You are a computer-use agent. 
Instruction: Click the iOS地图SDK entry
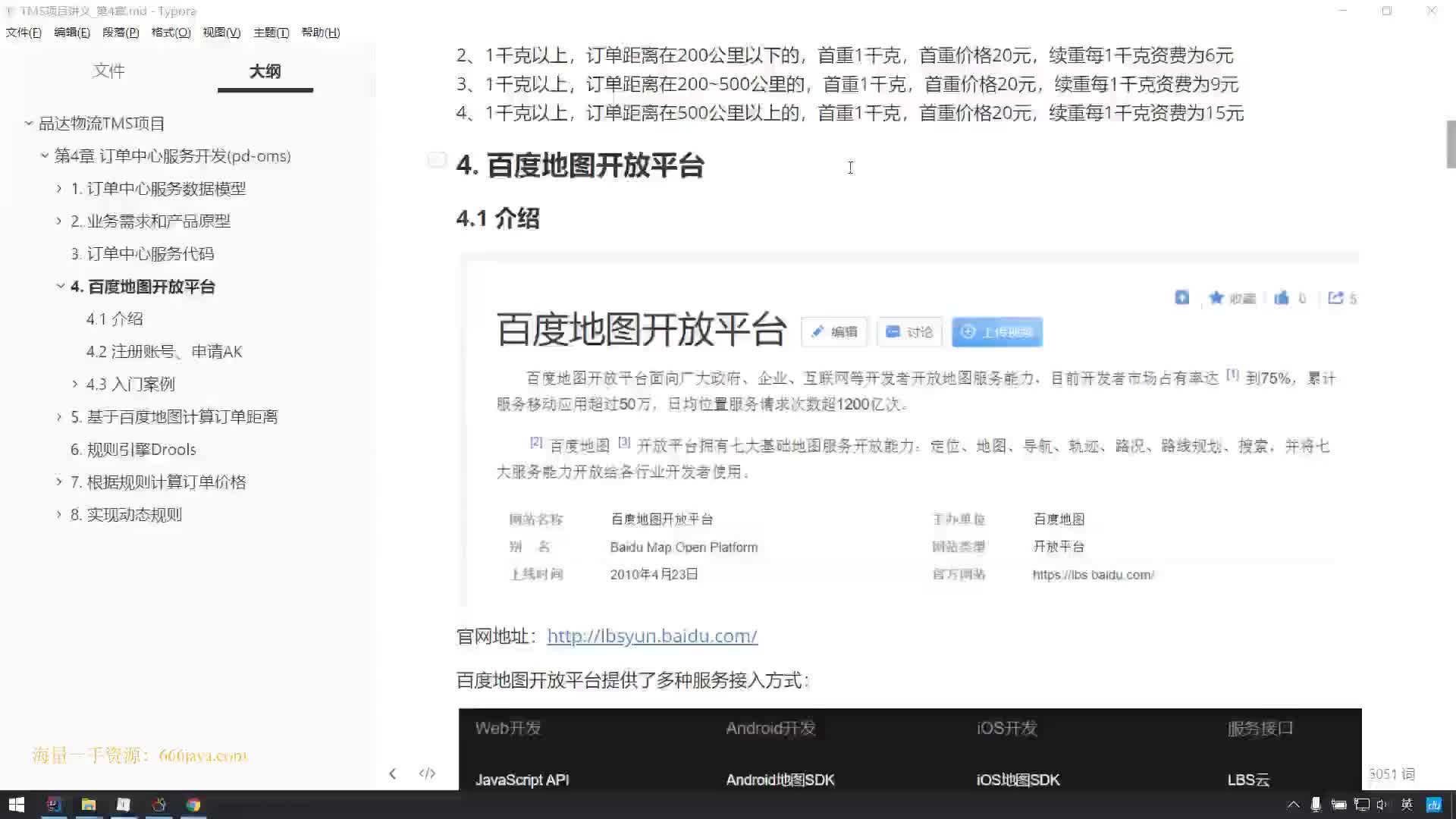[1018, 780]
